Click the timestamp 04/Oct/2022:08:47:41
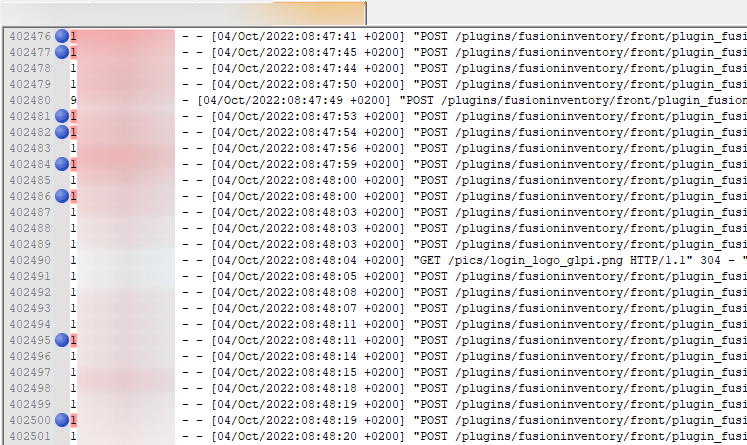Image resolution: width=747 pixels, height=445 pixels. point(287,36)
